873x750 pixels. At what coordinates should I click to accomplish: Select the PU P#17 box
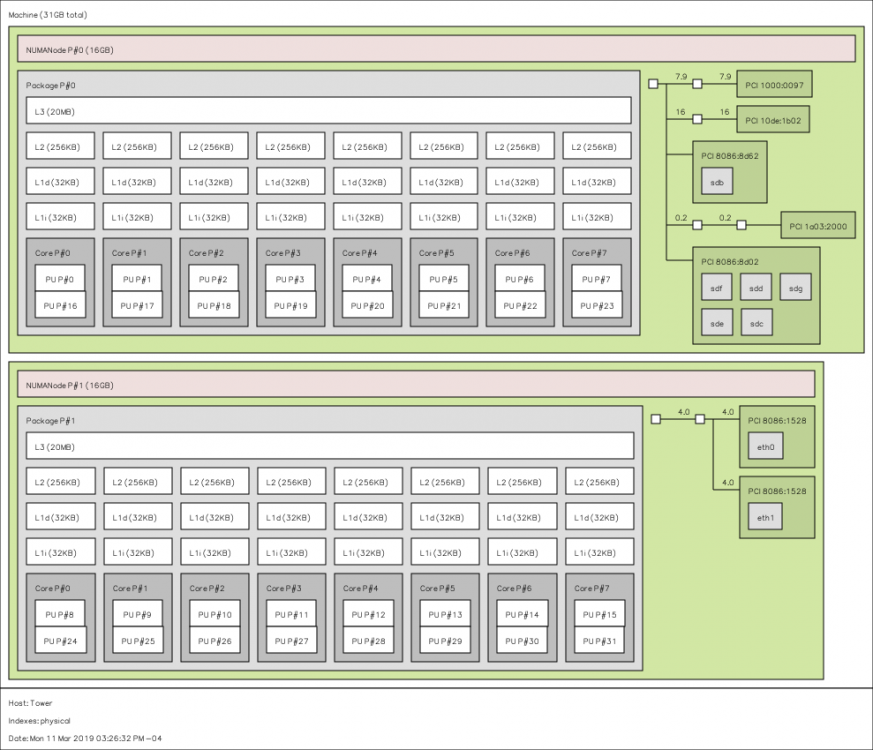[138, 305]
